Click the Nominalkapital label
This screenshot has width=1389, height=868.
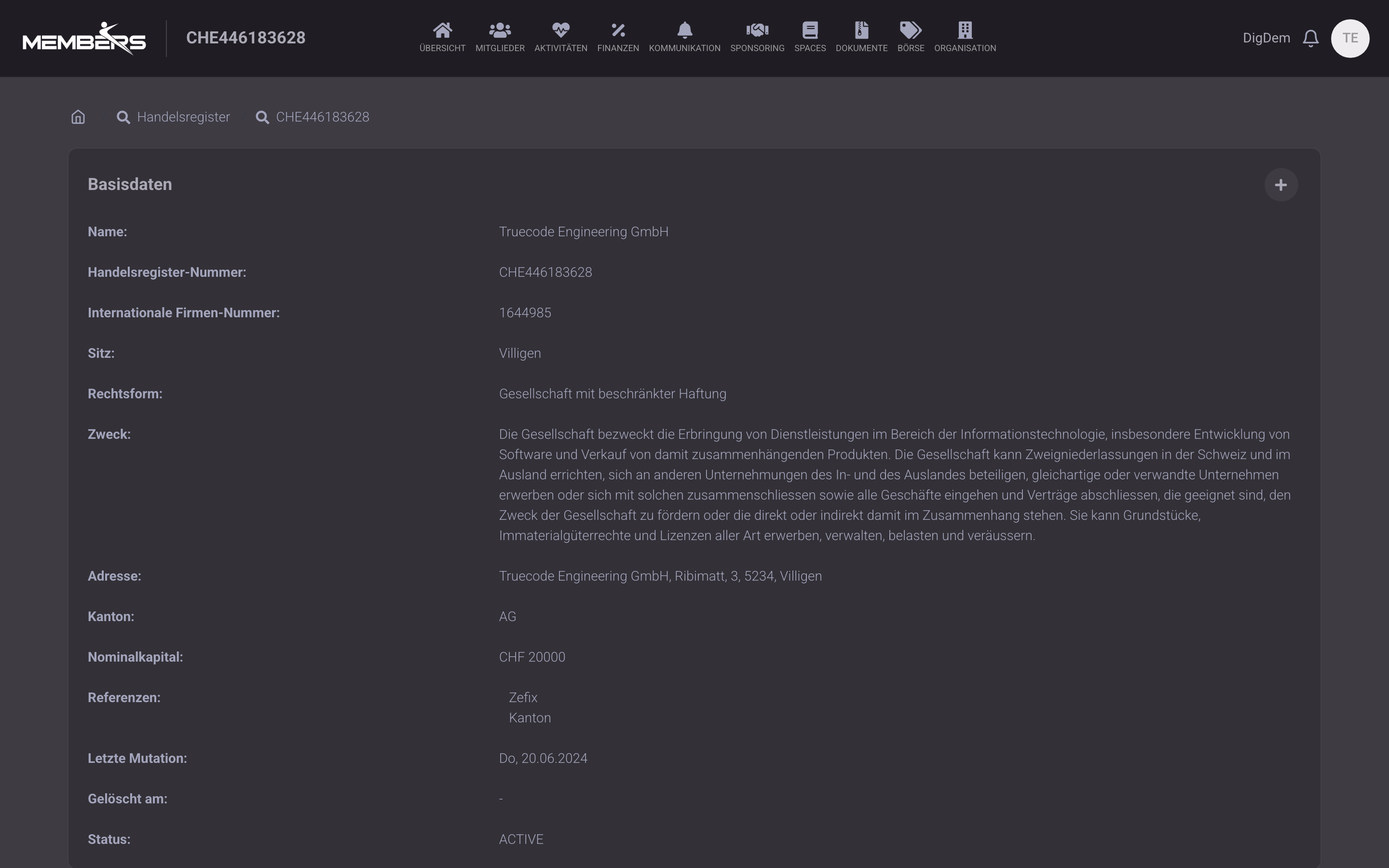136,657
